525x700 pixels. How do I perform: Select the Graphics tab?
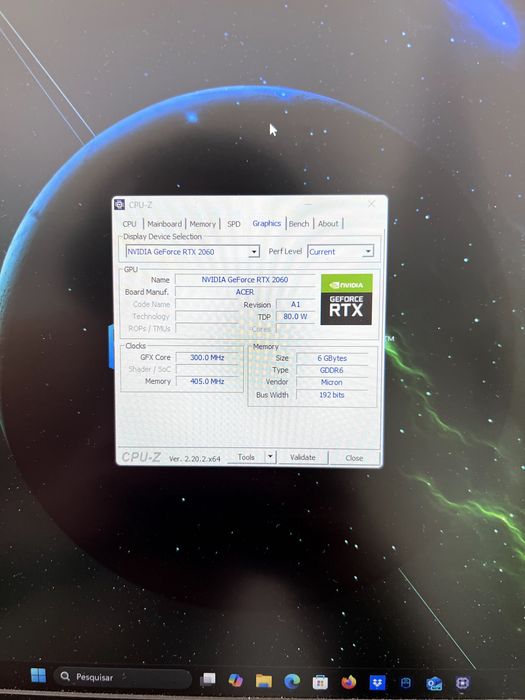(x=267, y=223)
